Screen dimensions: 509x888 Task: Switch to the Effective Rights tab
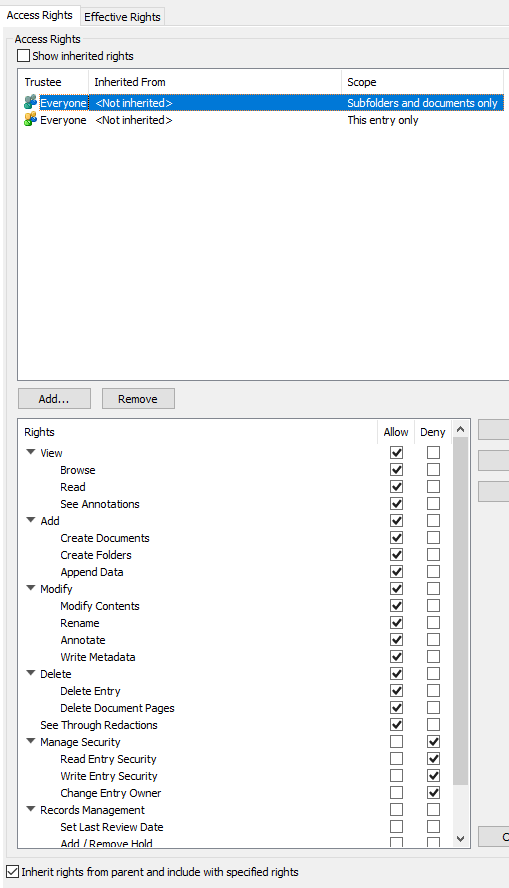click(x=122, y=16)
